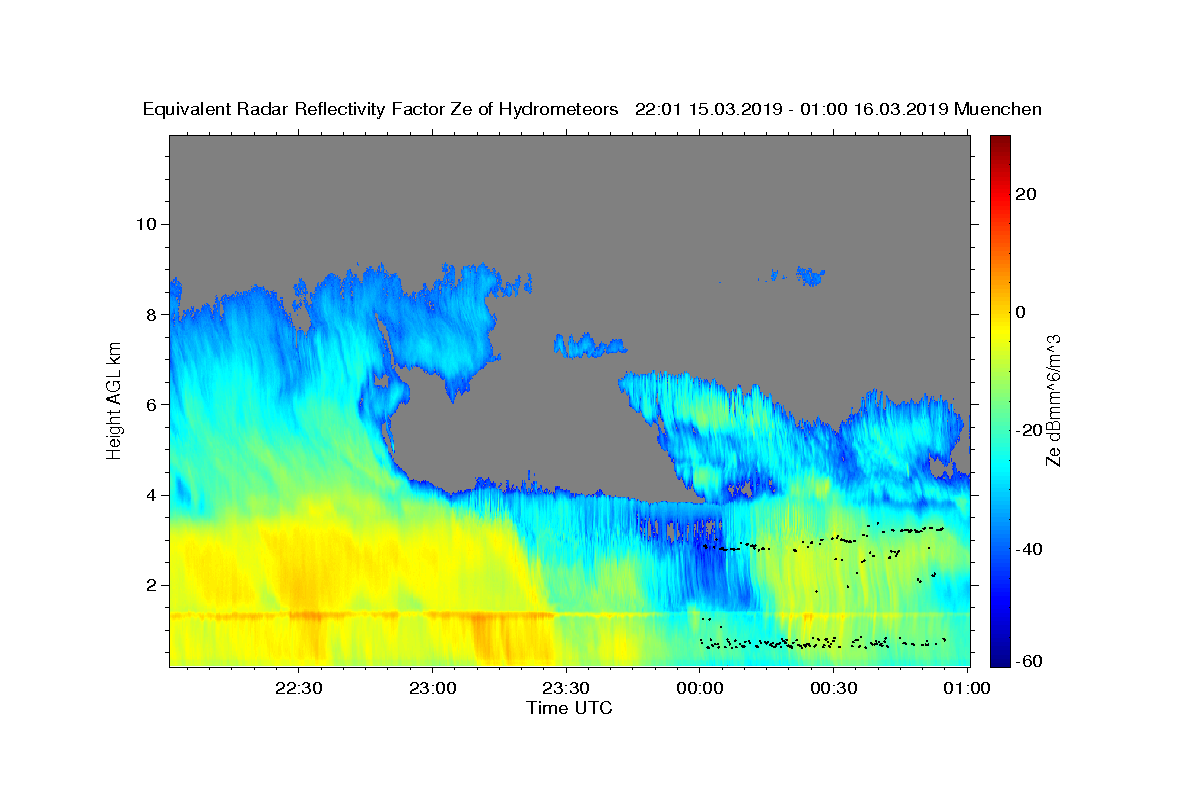
Task: Click the "01:00" time tick label
Action: (968, 689)
